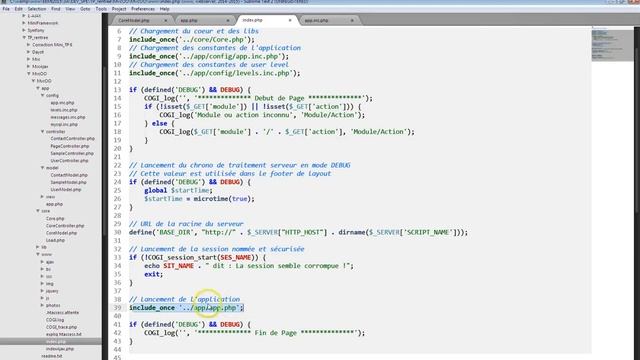Expand the L-AJAX folder
This screenshot has width=640, height=360.
pos(24,16)
